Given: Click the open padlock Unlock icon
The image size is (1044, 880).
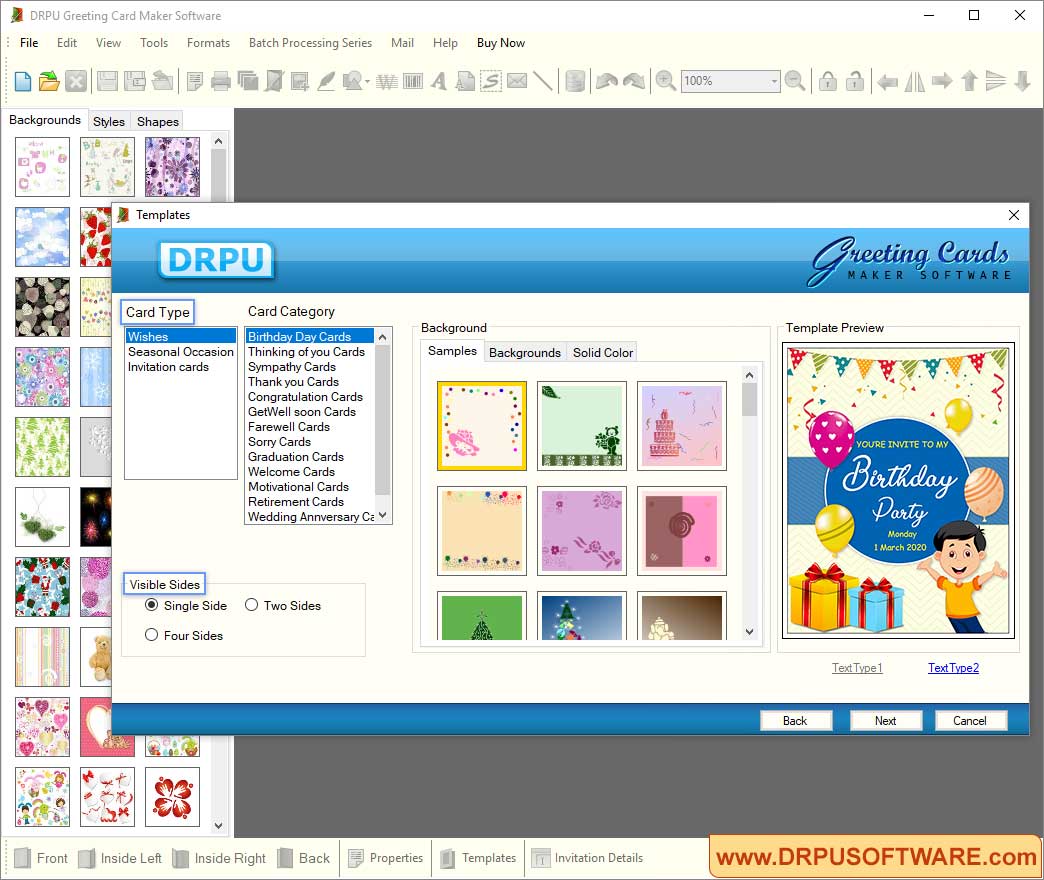Looking at the screenshot, I should [855, 81].
